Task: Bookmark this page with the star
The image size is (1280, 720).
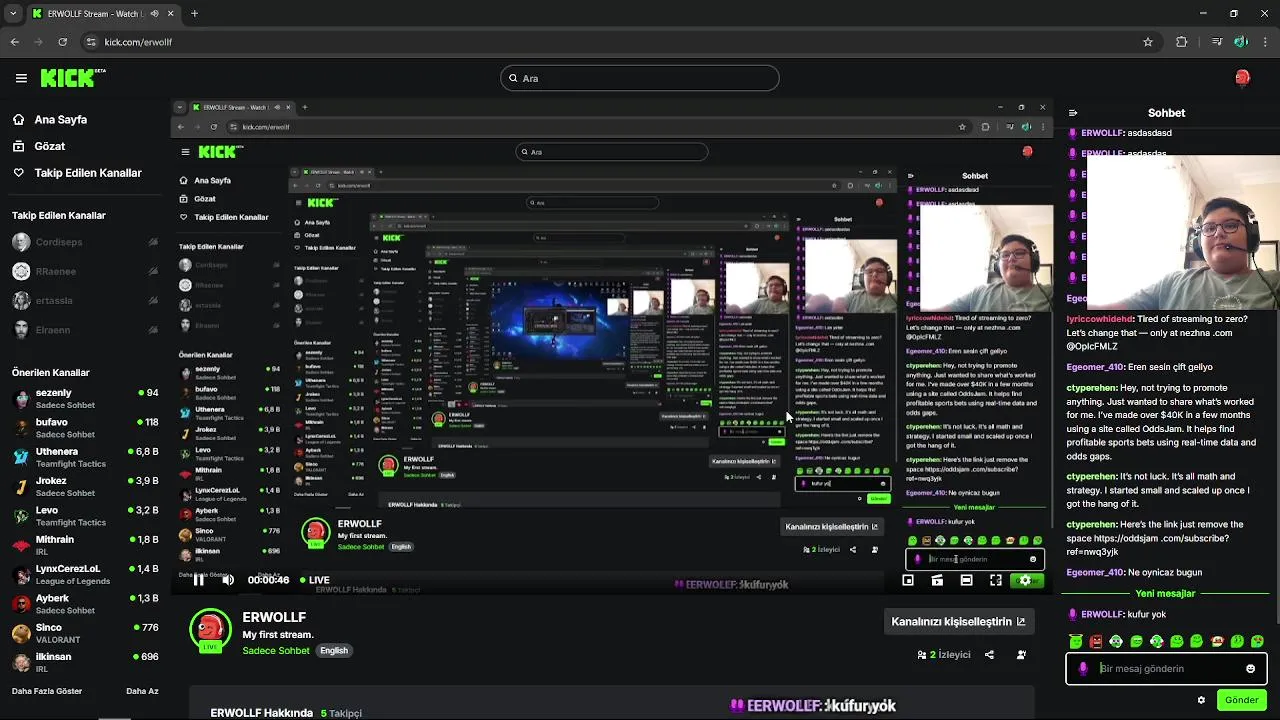Action: [x=1148, y=42]
